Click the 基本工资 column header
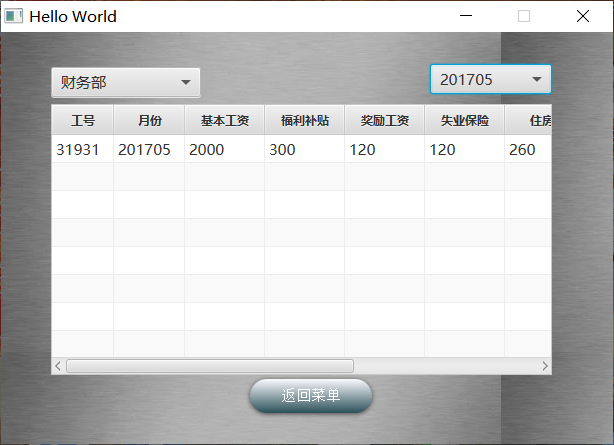The width and height of the screenshot is (614, 445). point(224,121)
